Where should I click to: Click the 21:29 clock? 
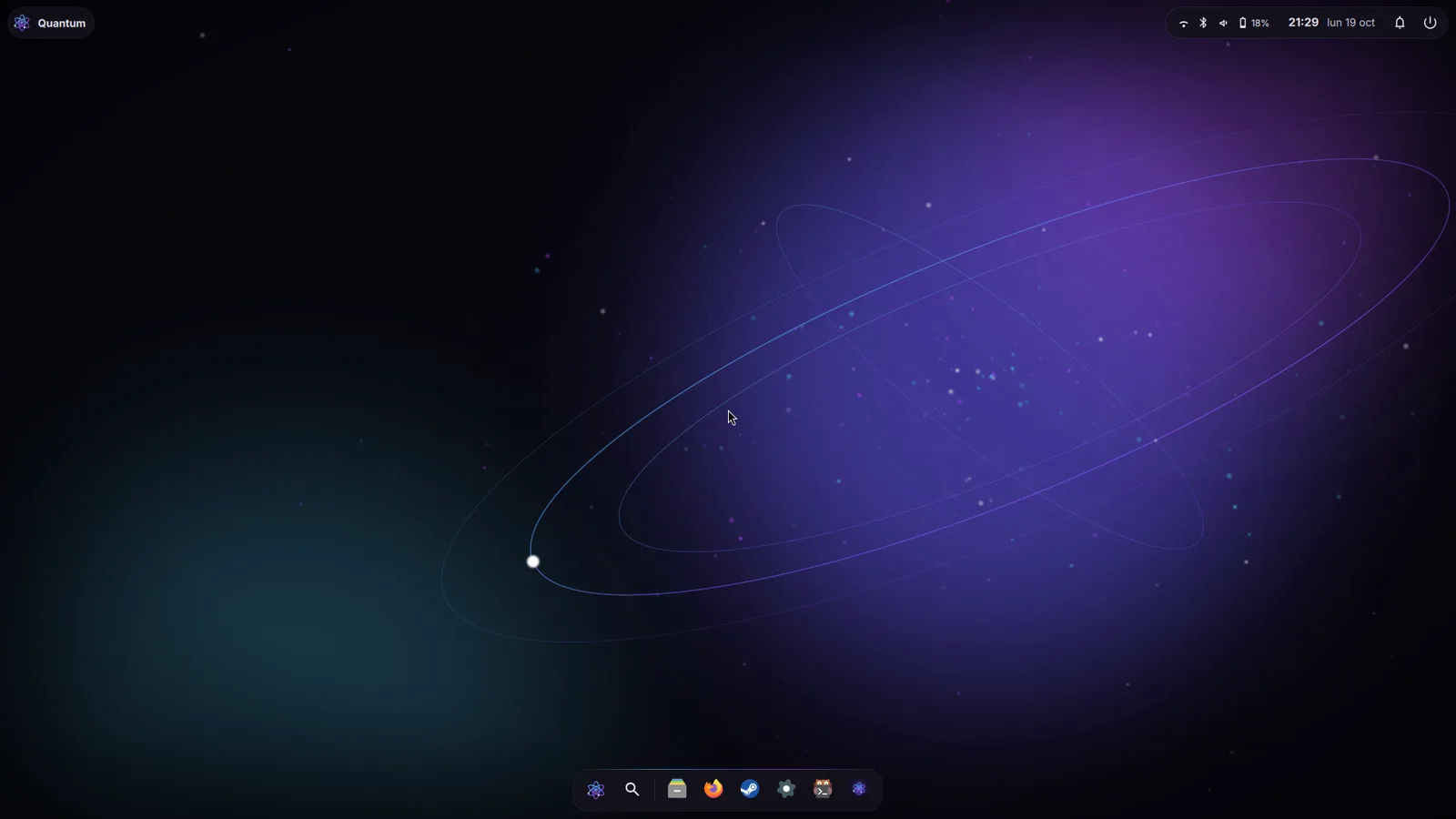(x=1303, y=23)
